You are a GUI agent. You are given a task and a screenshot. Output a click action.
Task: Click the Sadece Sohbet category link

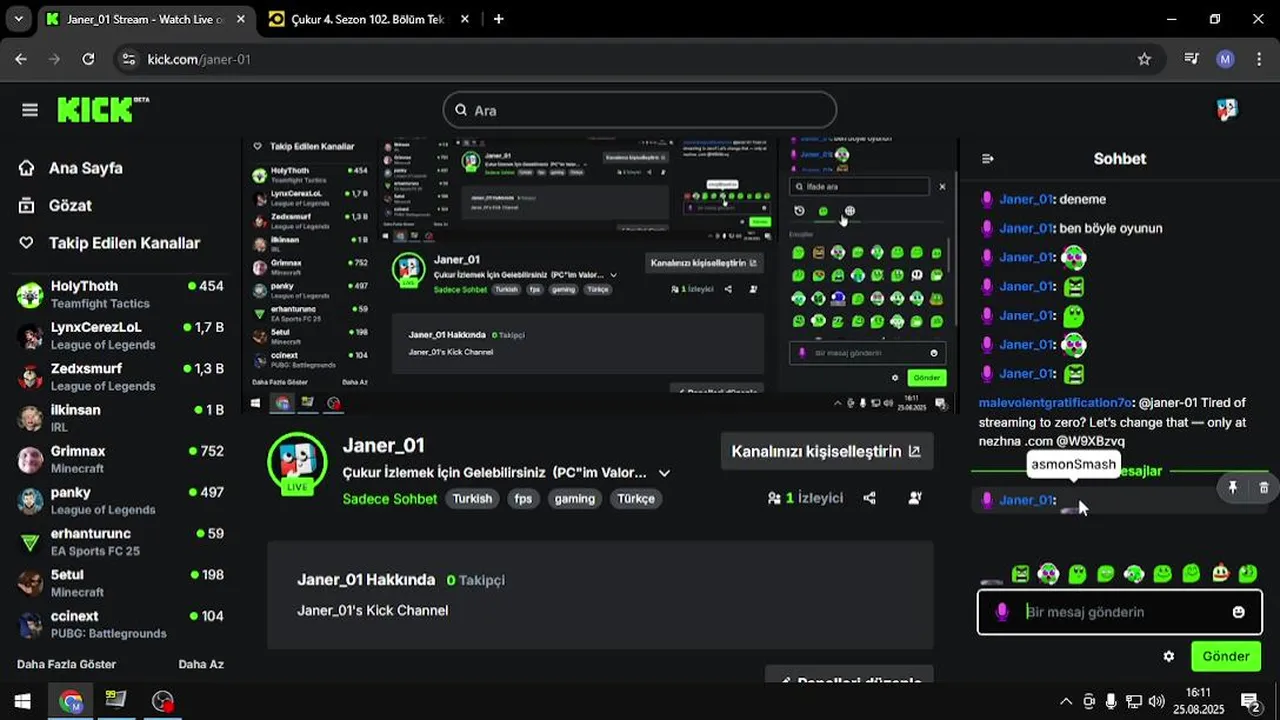390,499
